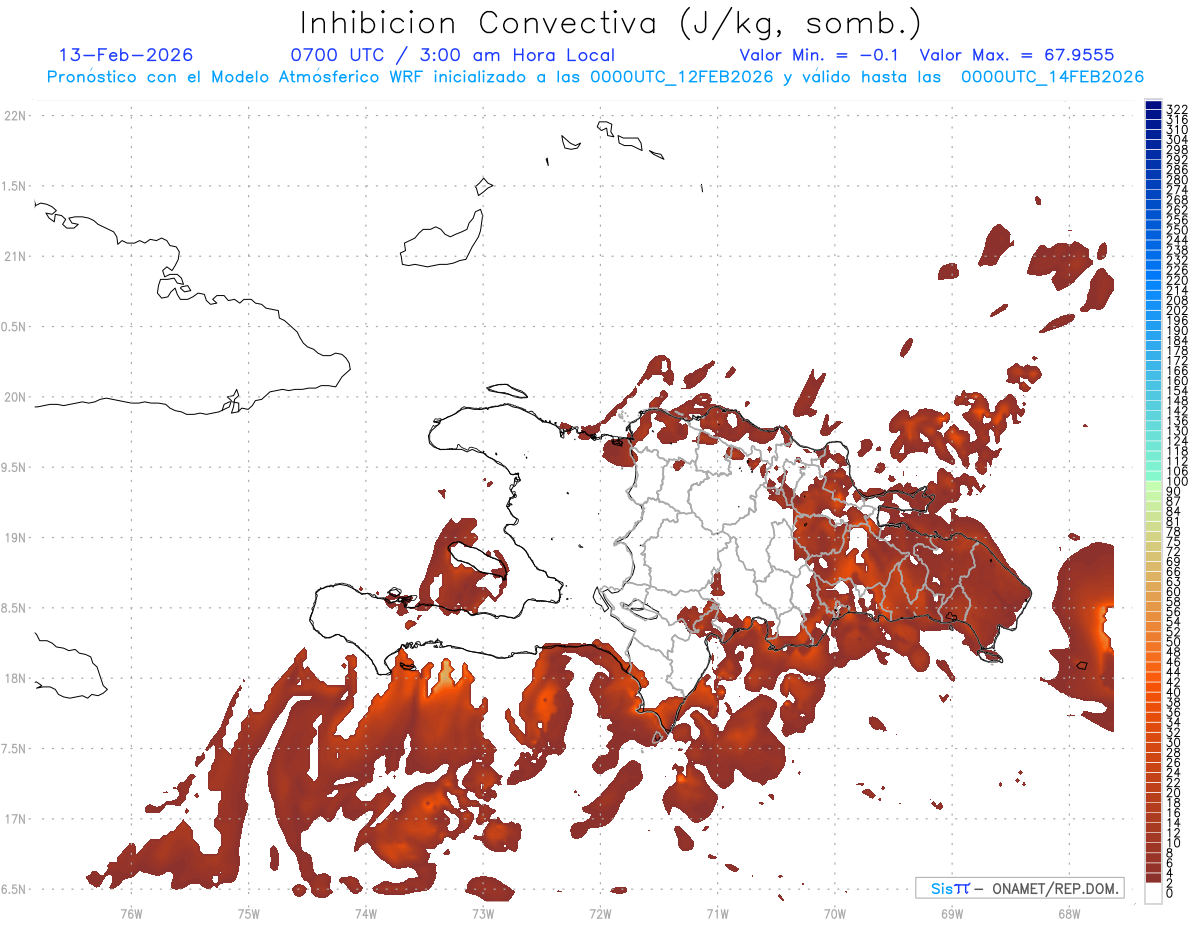1200x927 pixels.
Task: Click the '74W' longitude label
Action: pos(365,913)
